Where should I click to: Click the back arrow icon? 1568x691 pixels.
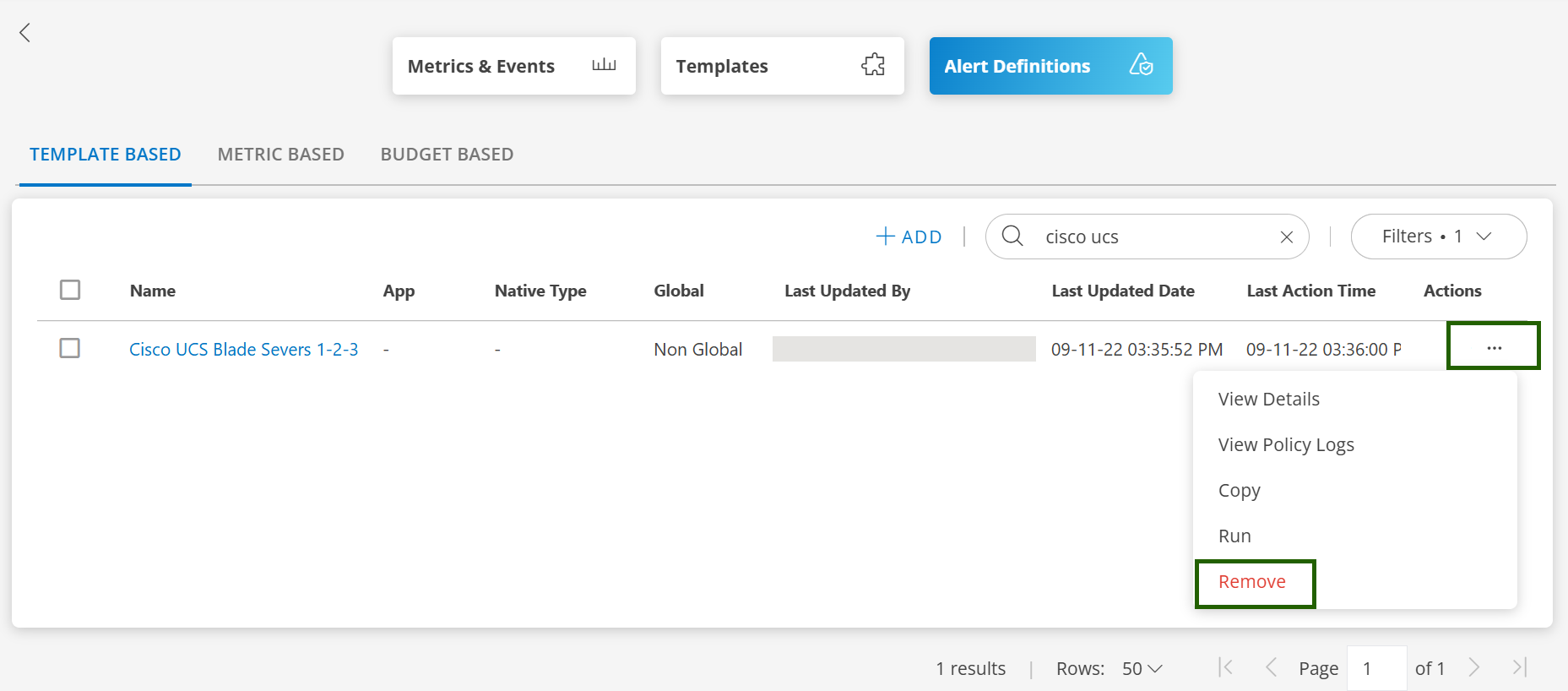pyautogui.click(x=25, y=33)
